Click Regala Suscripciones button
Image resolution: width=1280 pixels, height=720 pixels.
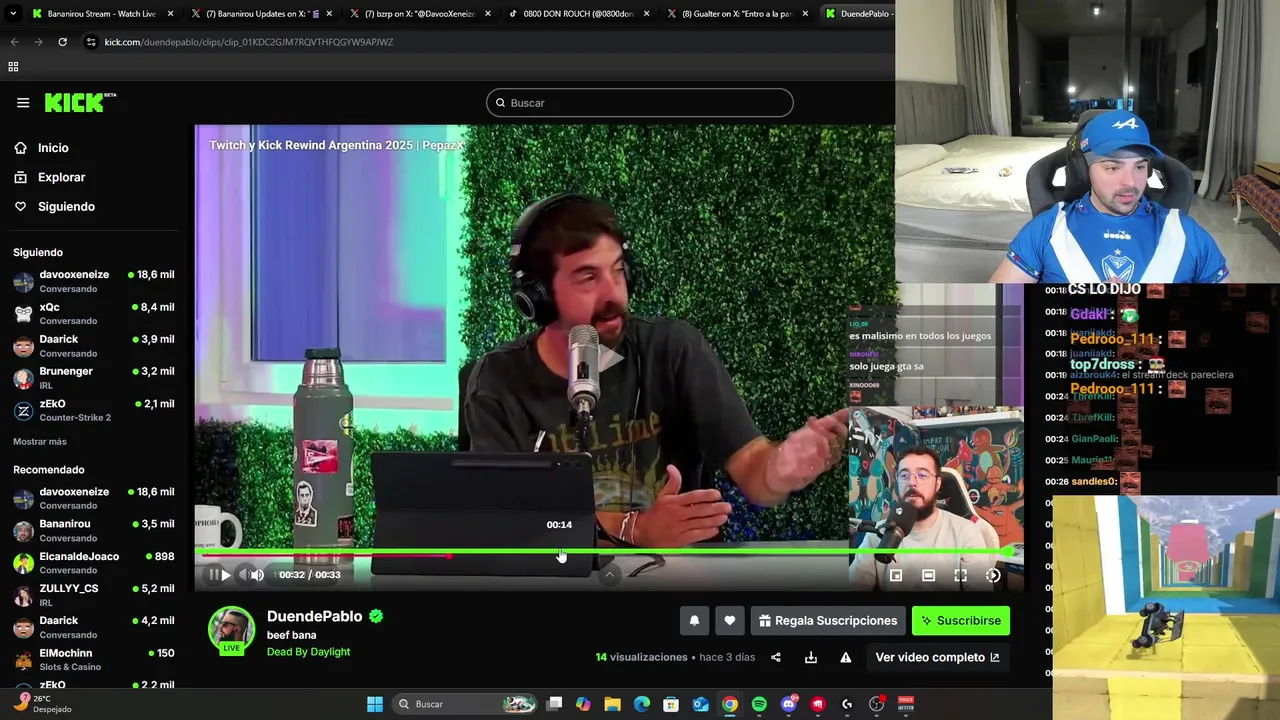(x=828, y=621)
